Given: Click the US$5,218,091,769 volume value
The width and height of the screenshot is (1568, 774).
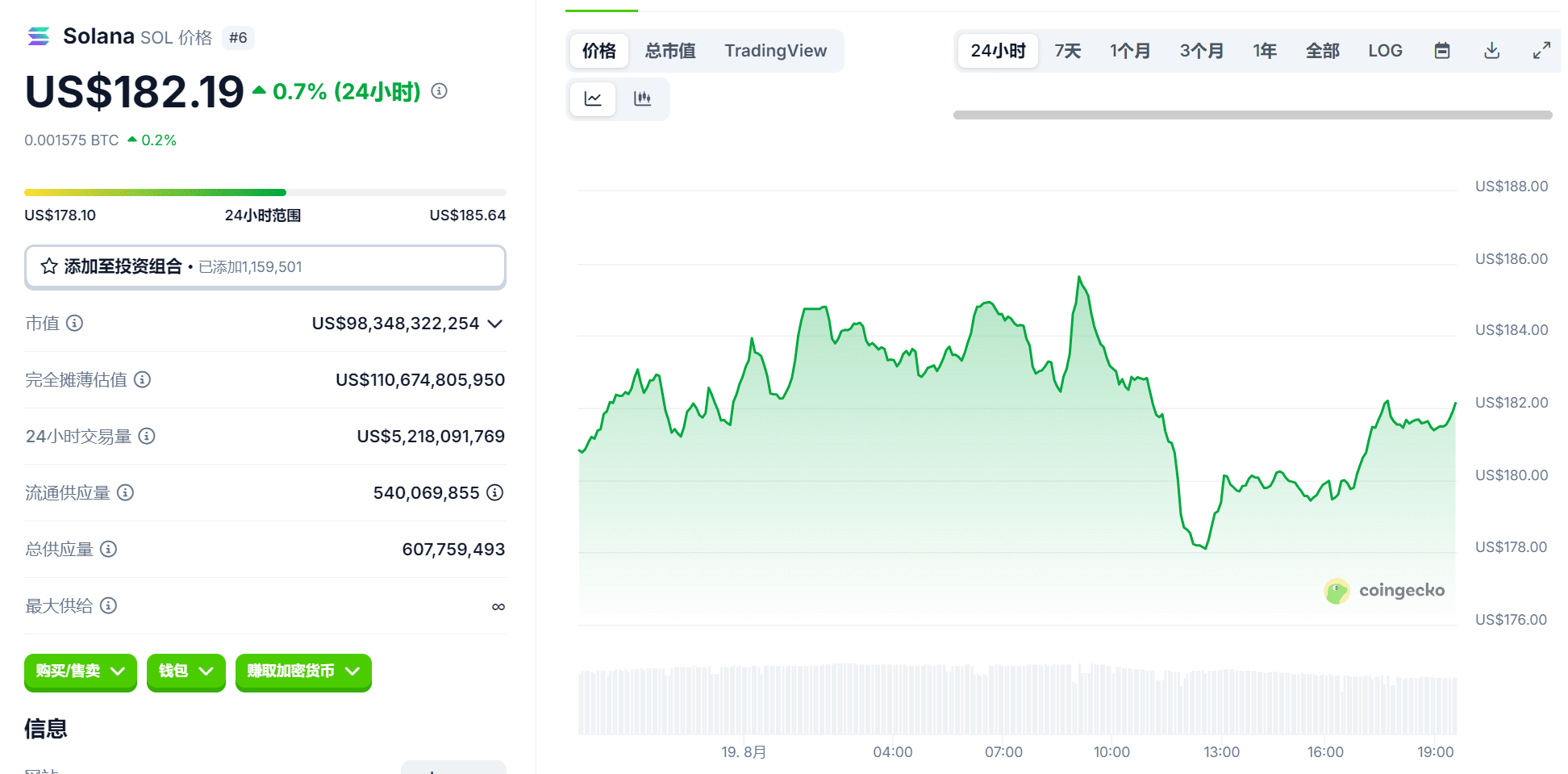Looking at the screenshot, I should pyautogui.click(x=431, y=437).
